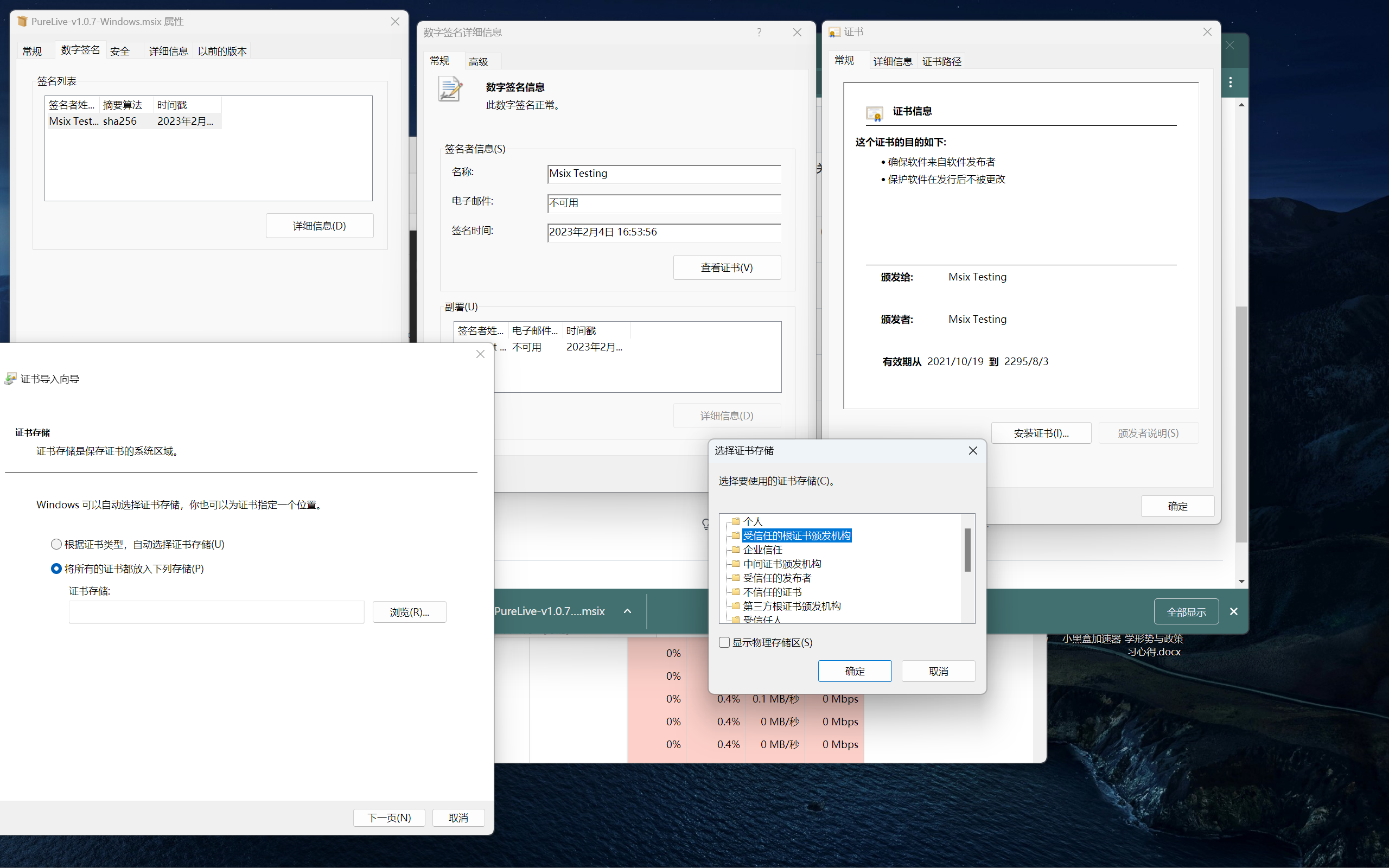1389x868 pixels.
Task: Enable the 显示物理存储区 checkbox
Action: 724,642
